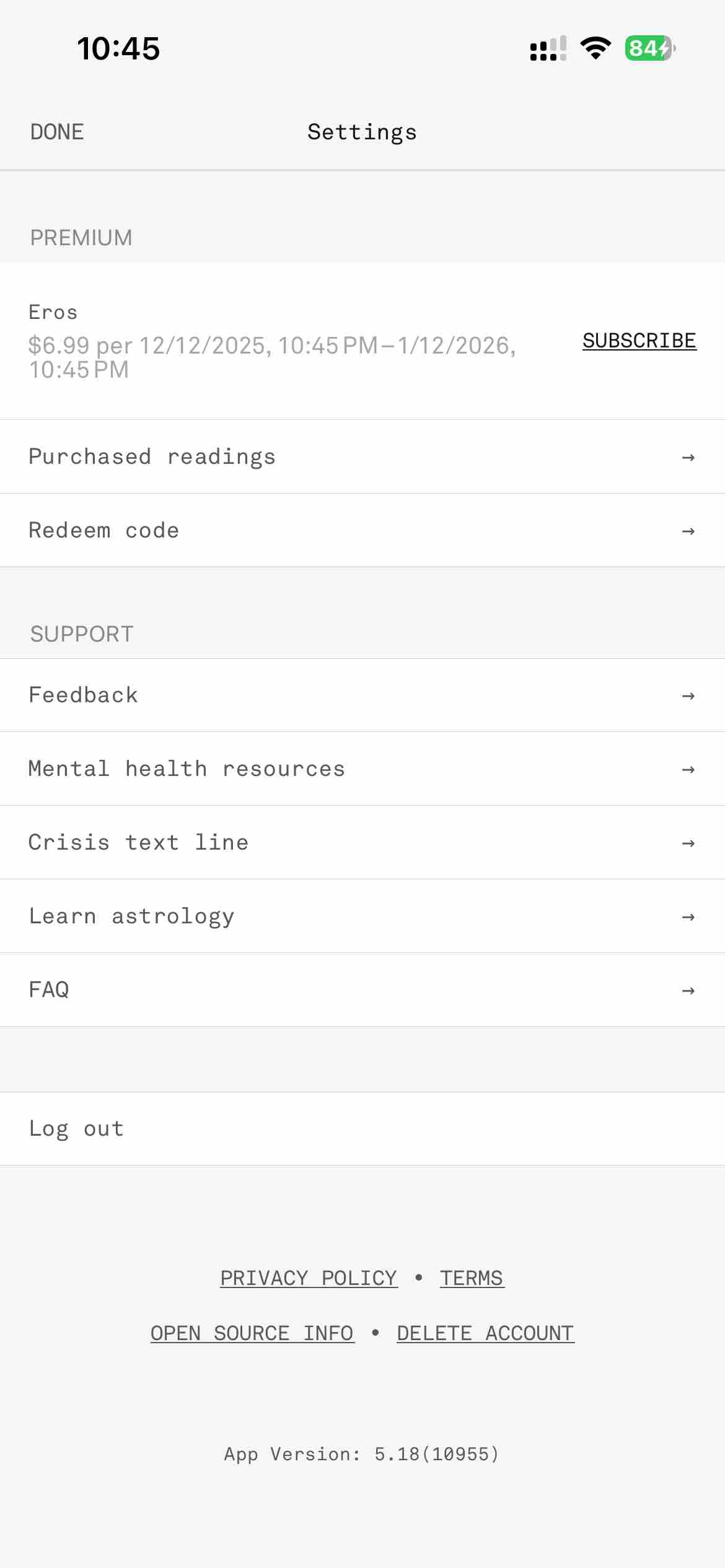725x1568 pixels.
Task: Open the TERMS link
Action: (x=472, y=1277)
